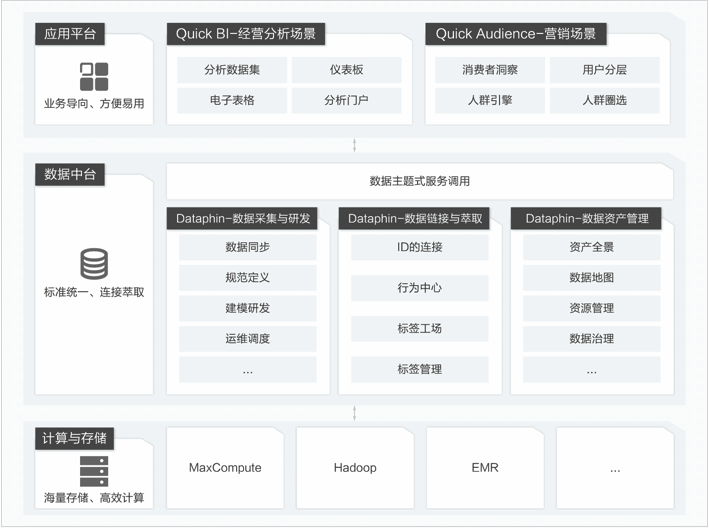Screen dimensions: 709x528
Task: Select the 计算与存储 header label
Action: click(x=75, y=438)
